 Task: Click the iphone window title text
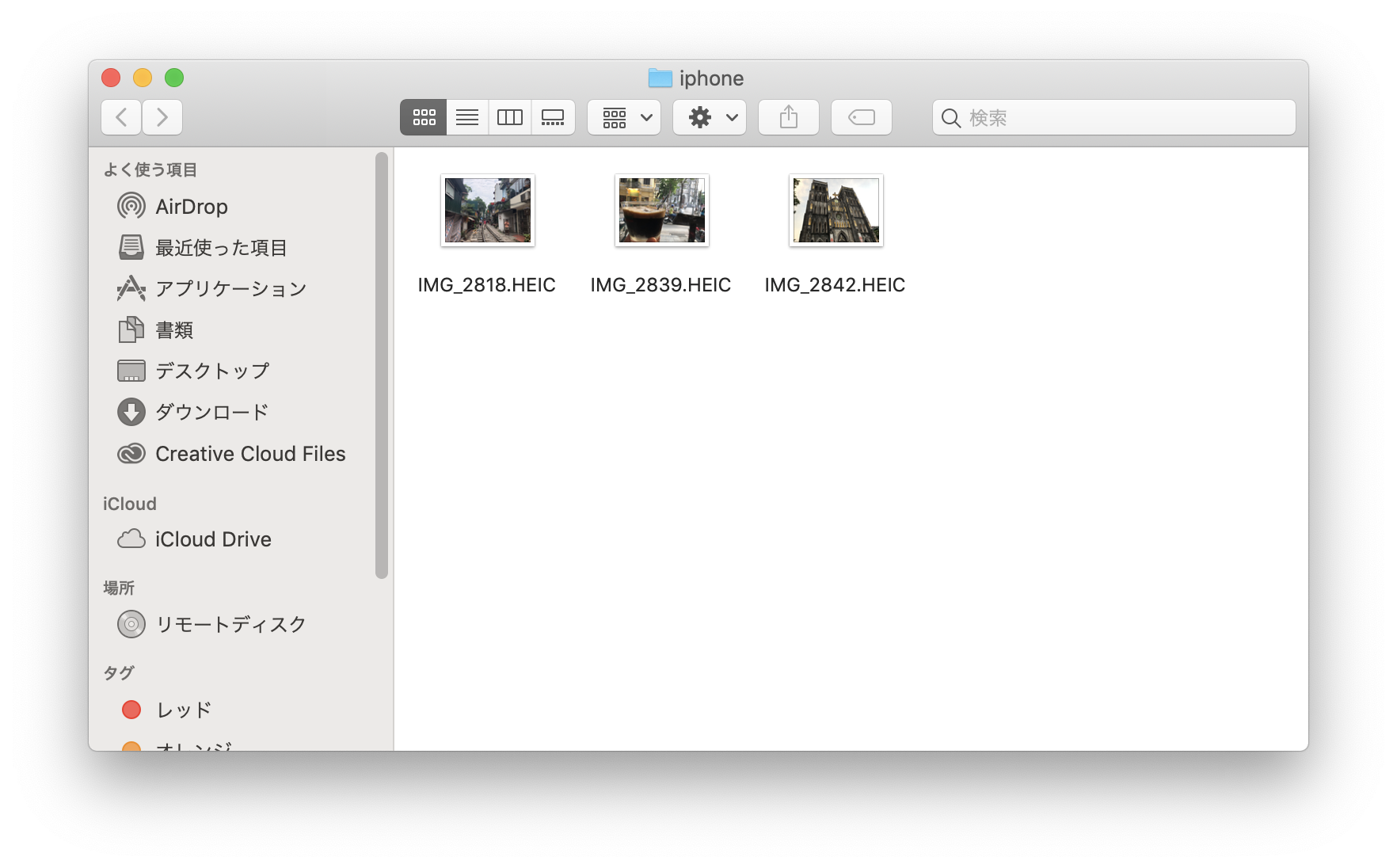(x=711, y=78)
